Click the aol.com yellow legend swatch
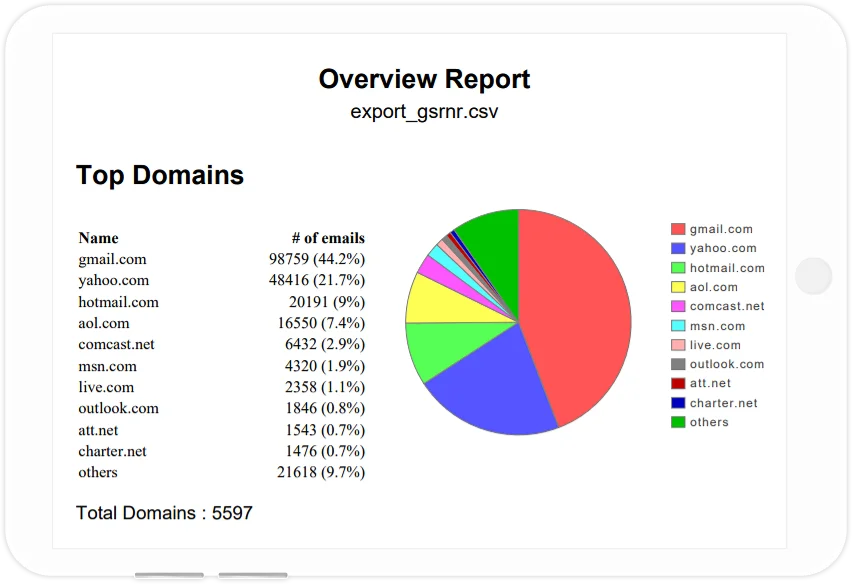853x585 pixels. click(x=678, y=287)
